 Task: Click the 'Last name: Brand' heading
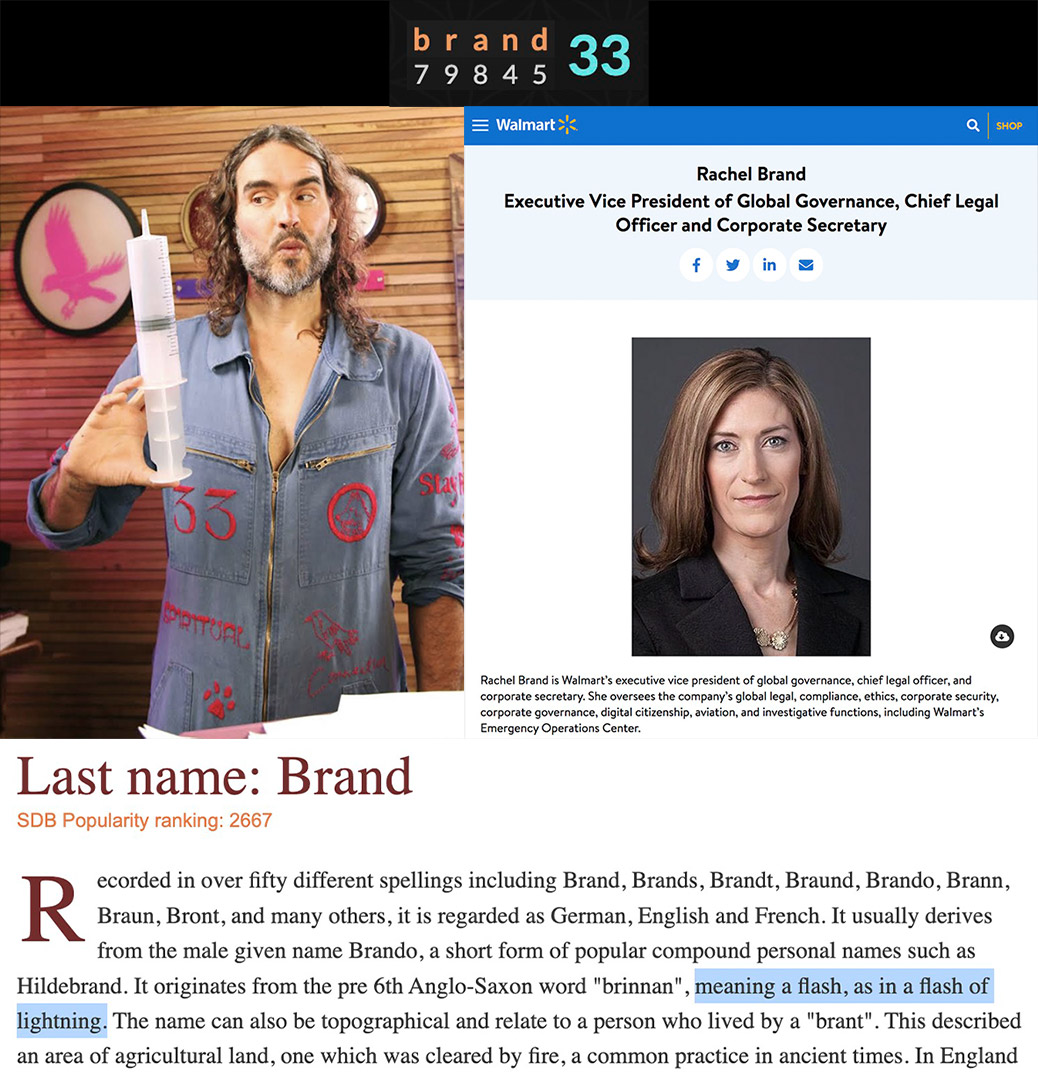pyautogui.click(x=214, y=777)
